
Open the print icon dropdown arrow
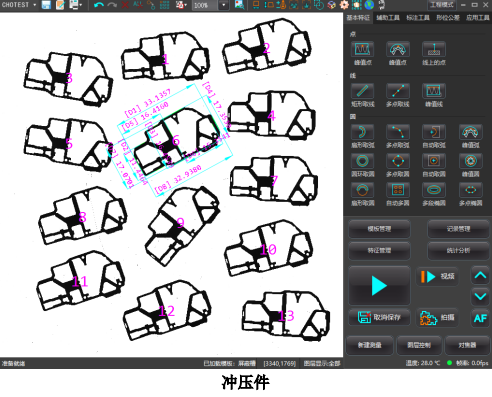tap(81, 5)
